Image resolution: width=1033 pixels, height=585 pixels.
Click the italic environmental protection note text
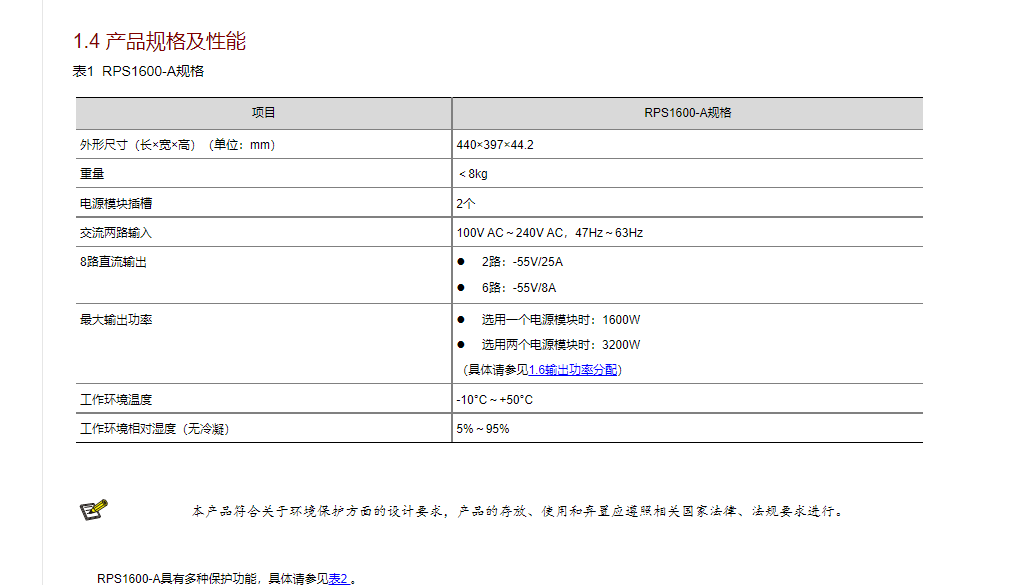tap(518, 511)
